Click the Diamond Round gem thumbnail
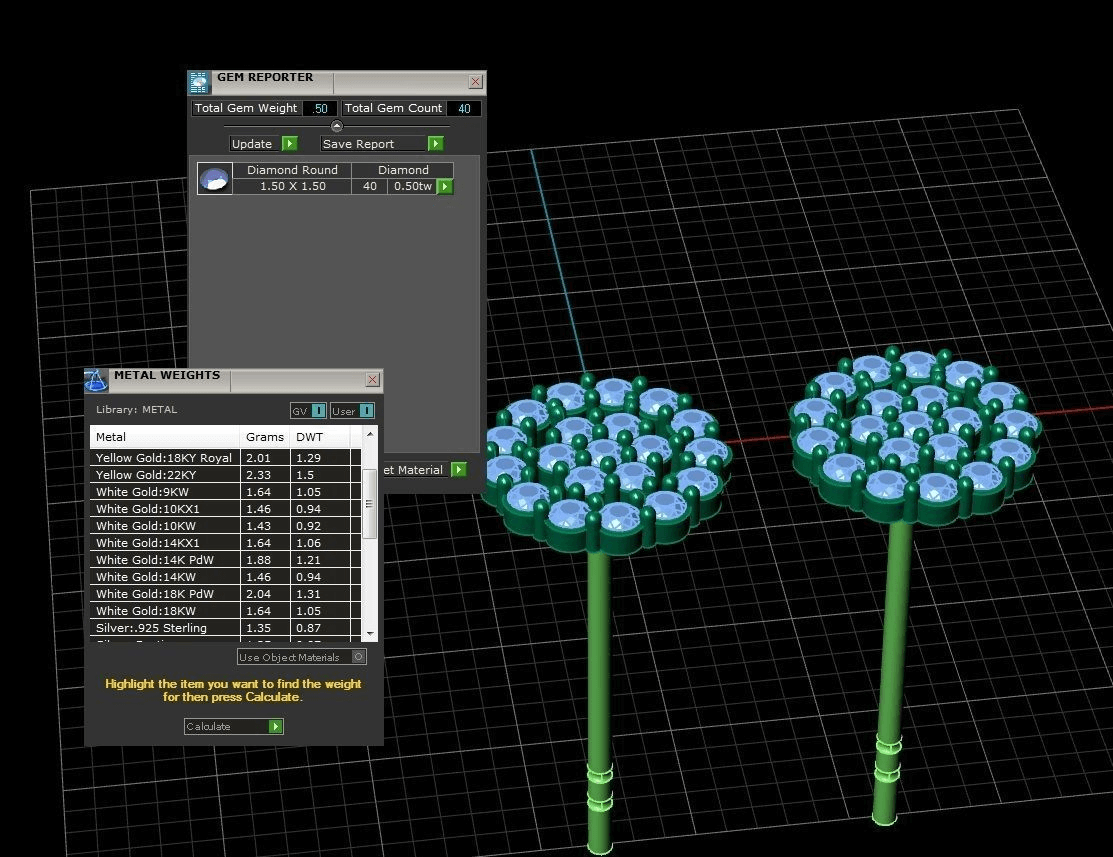Viewport: 1113px width, 857px height. click(x=215, y=179)
